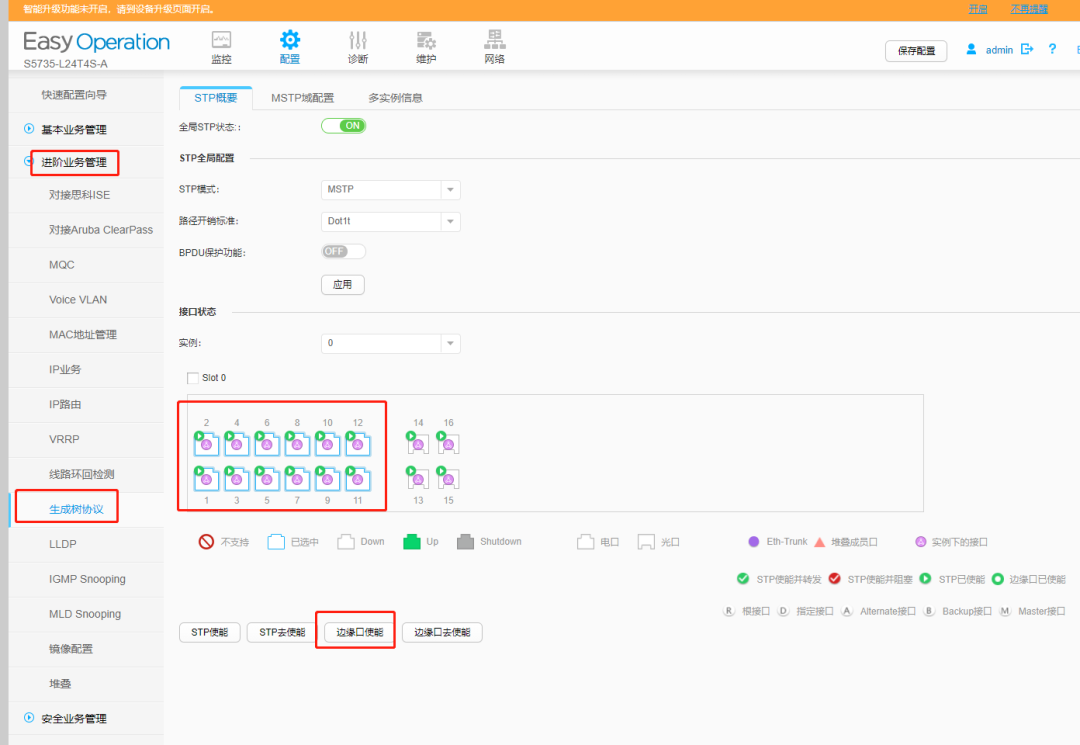Click the 保存配置 button

(x=916, y=51)
